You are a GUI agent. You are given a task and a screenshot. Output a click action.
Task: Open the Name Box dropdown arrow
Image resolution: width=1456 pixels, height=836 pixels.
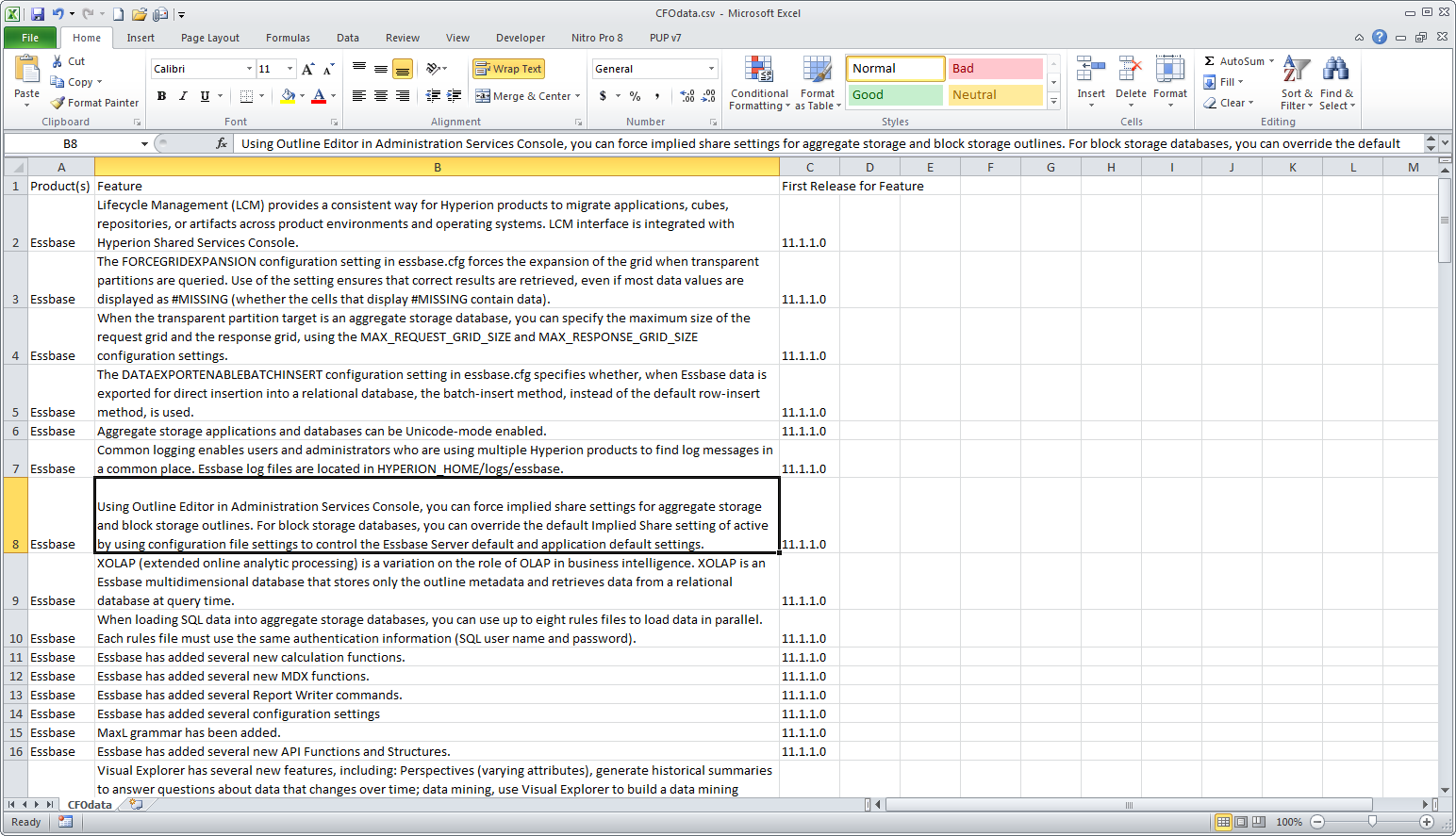(x=144, y=143)
